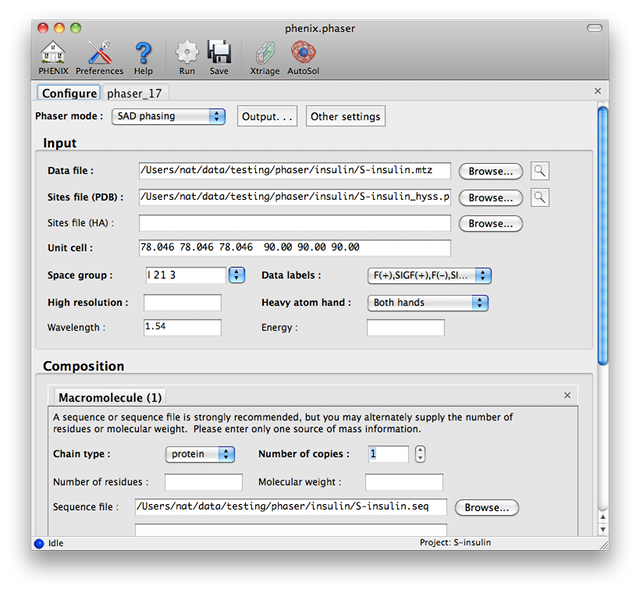Open the Preferences tool icon
Screen dimensions: 640x593
click(x=99, y=53)
